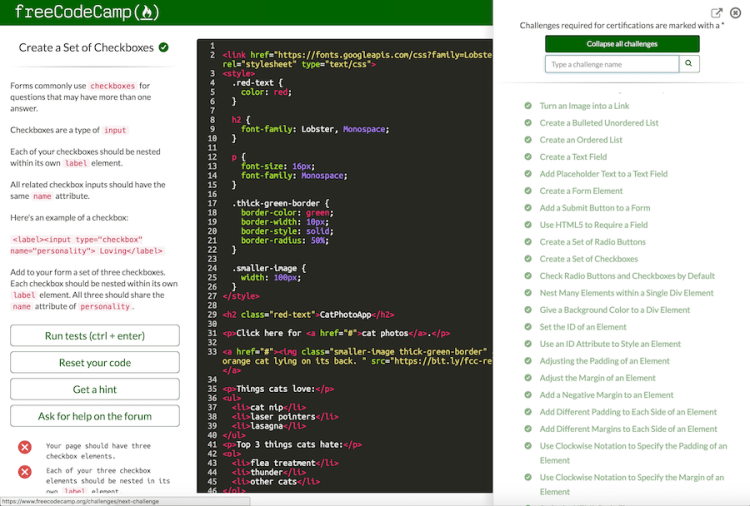This screenshot has width=750, height=506.
Task: Get a hint for this challenge
Action: pos(95,389)
